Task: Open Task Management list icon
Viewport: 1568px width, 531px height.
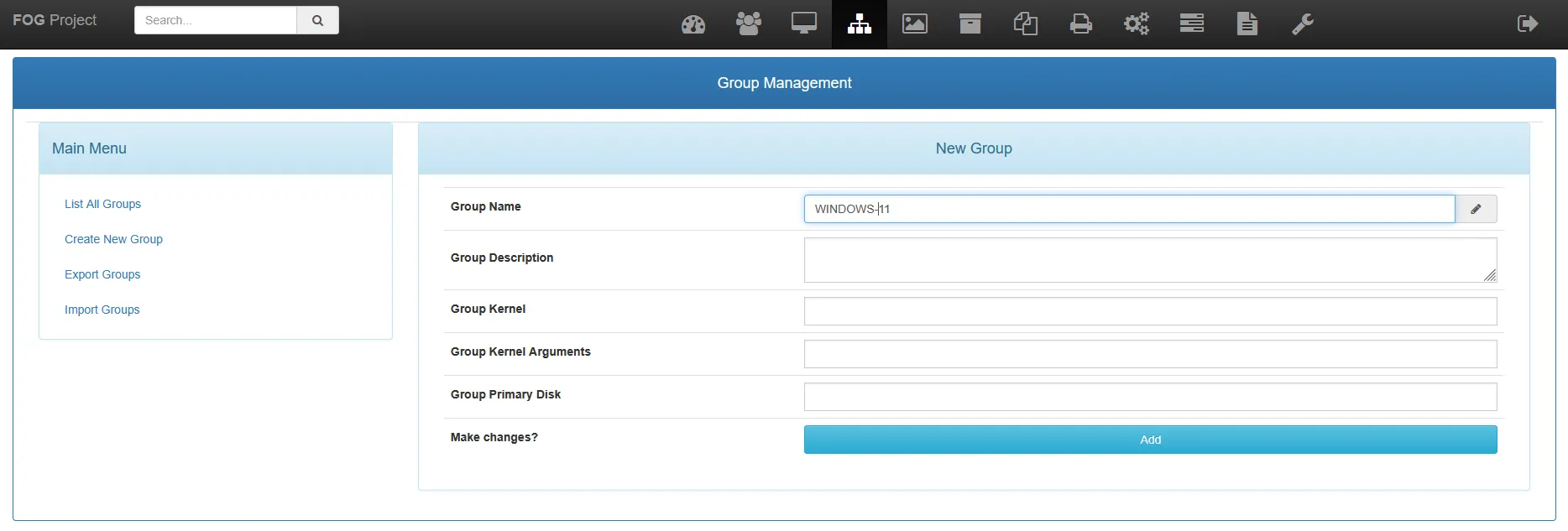Action: click(x=1191, y=23)
